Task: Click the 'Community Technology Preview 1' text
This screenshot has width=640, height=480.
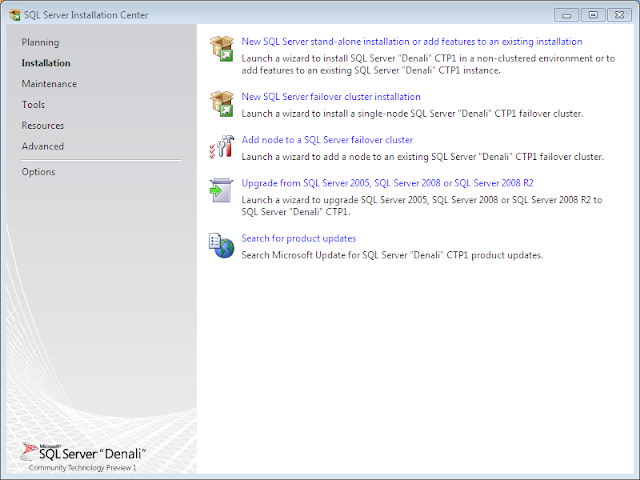Action: [x=82, y=468]
